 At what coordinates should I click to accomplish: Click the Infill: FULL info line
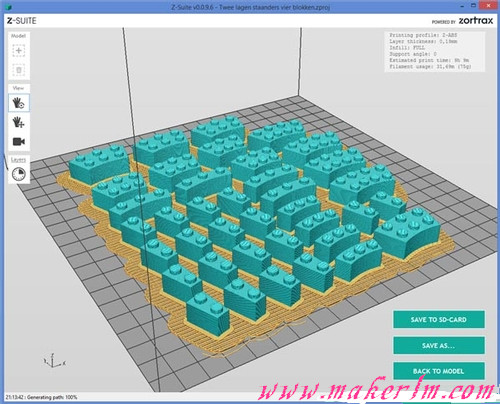407,48
